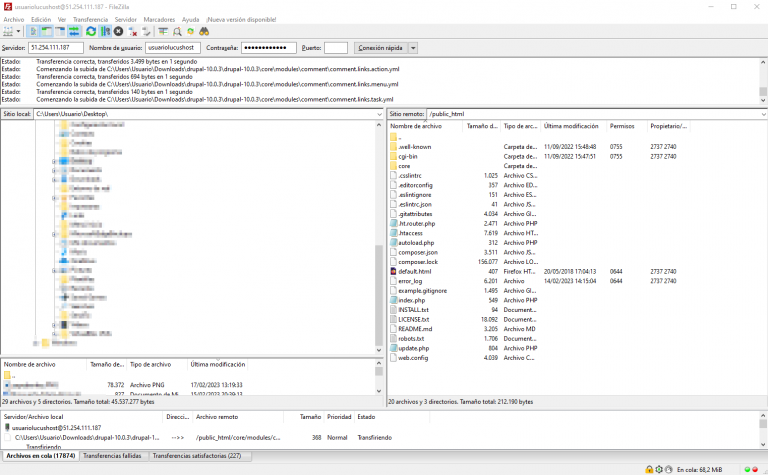Open the directory listing filters icon
Viewport: 768px width, 475px height.
point(162,32)
